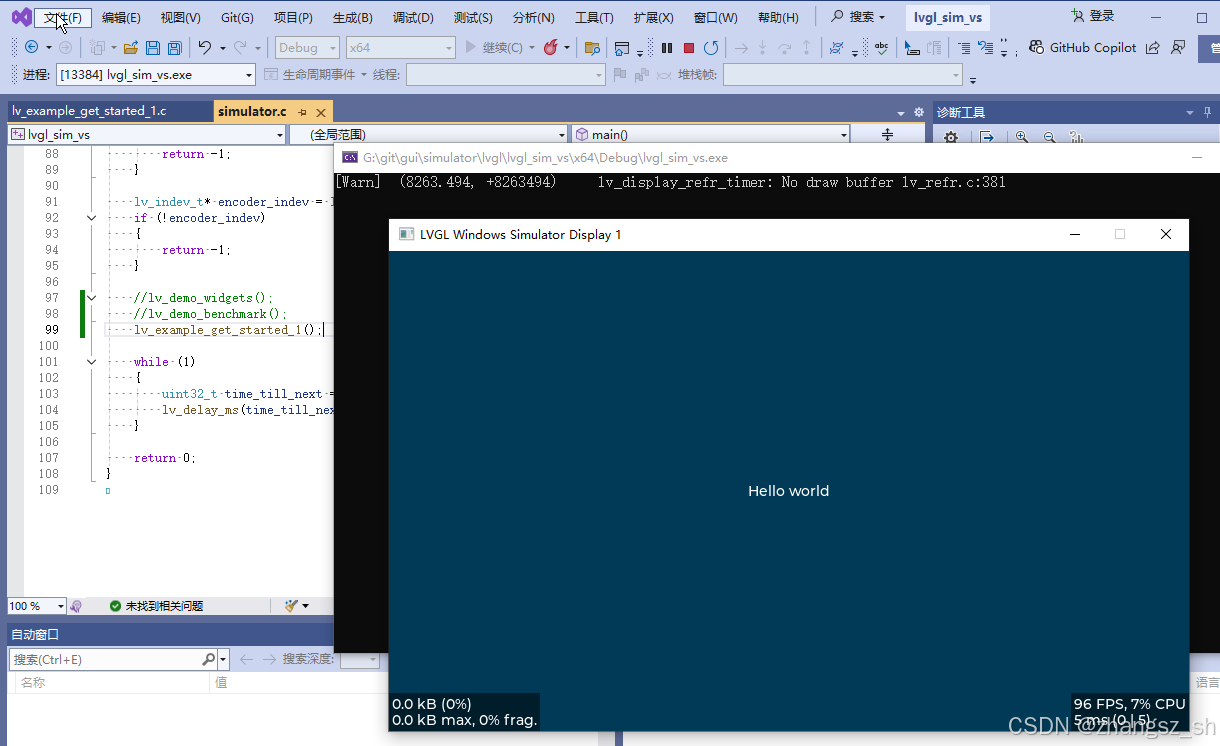Open the 视图(V) menu
This screenshot has width=1220, height=746.
point(181,17)
